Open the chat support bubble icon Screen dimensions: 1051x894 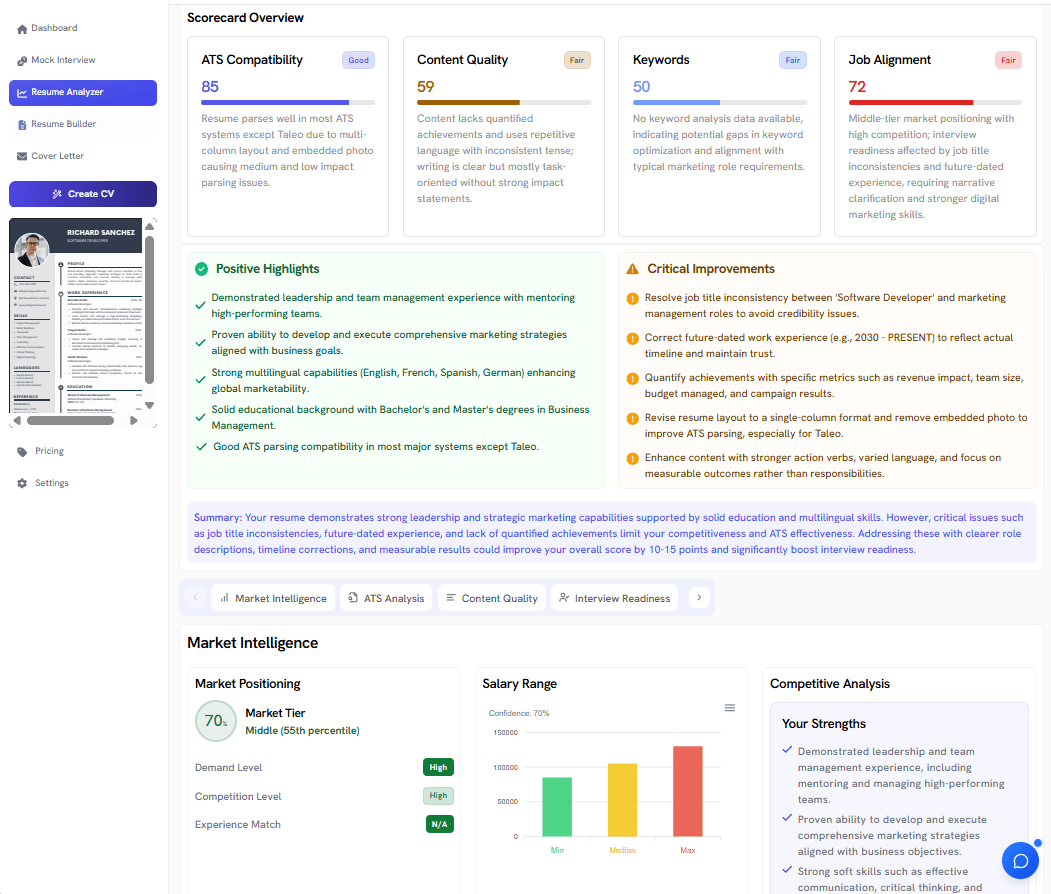click(x=1020, y=860)
